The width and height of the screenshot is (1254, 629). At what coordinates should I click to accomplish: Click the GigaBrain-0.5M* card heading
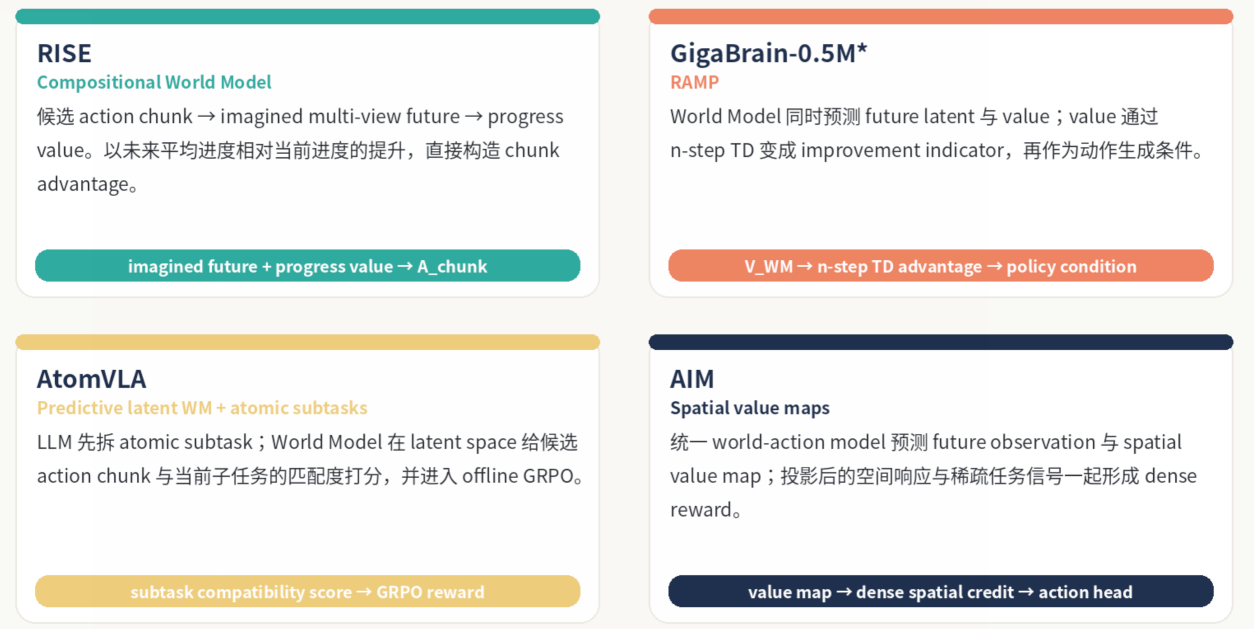coord(768,53)
